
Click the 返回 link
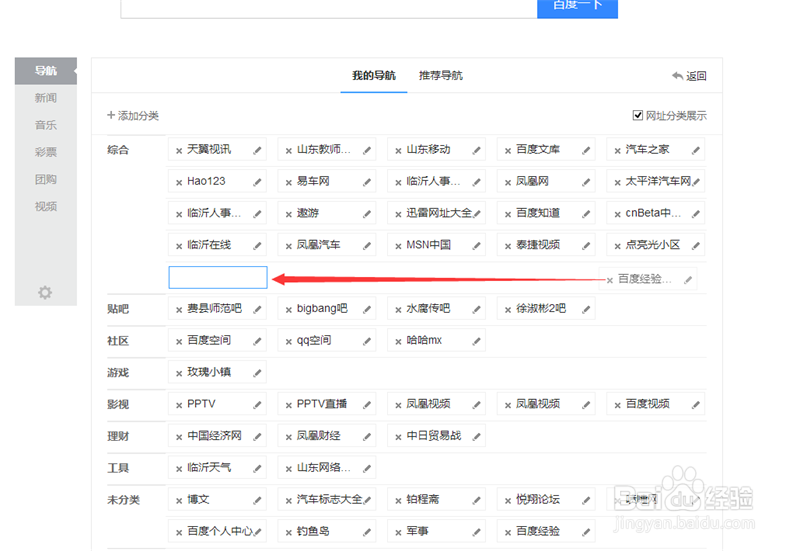[690, 76]
